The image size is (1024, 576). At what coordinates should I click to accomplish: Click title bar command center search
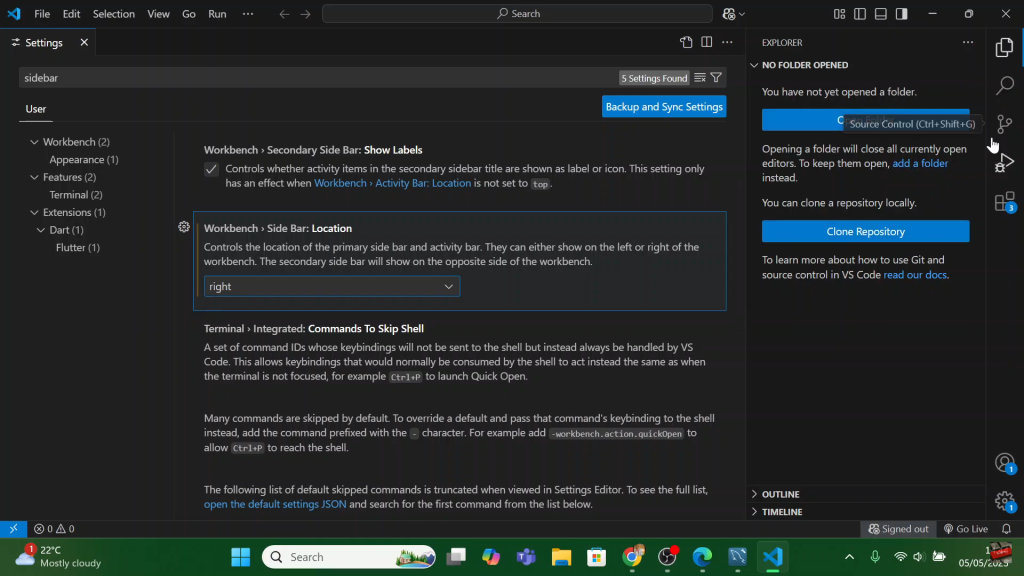tap(517, 14)
